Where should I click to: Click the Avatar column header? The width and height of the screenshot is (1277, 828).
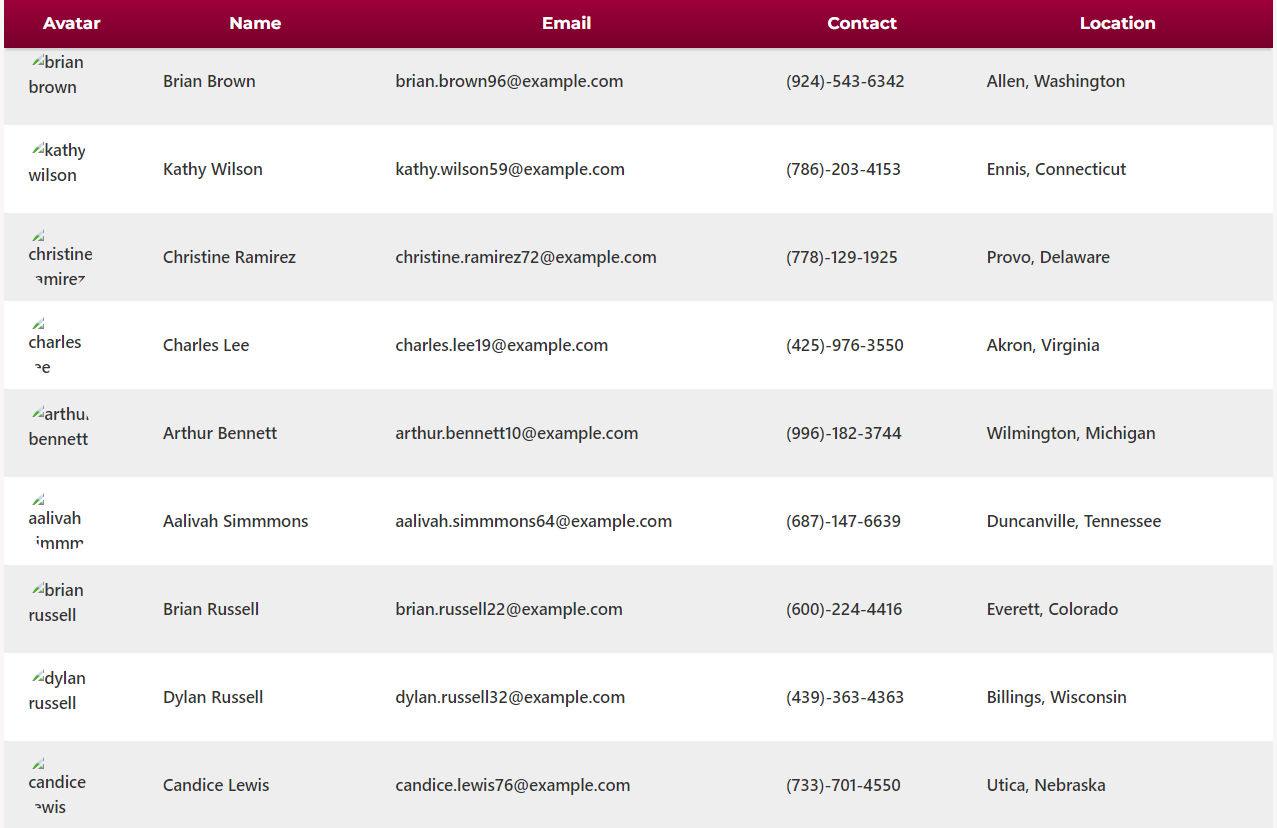[x=72, y=23]
